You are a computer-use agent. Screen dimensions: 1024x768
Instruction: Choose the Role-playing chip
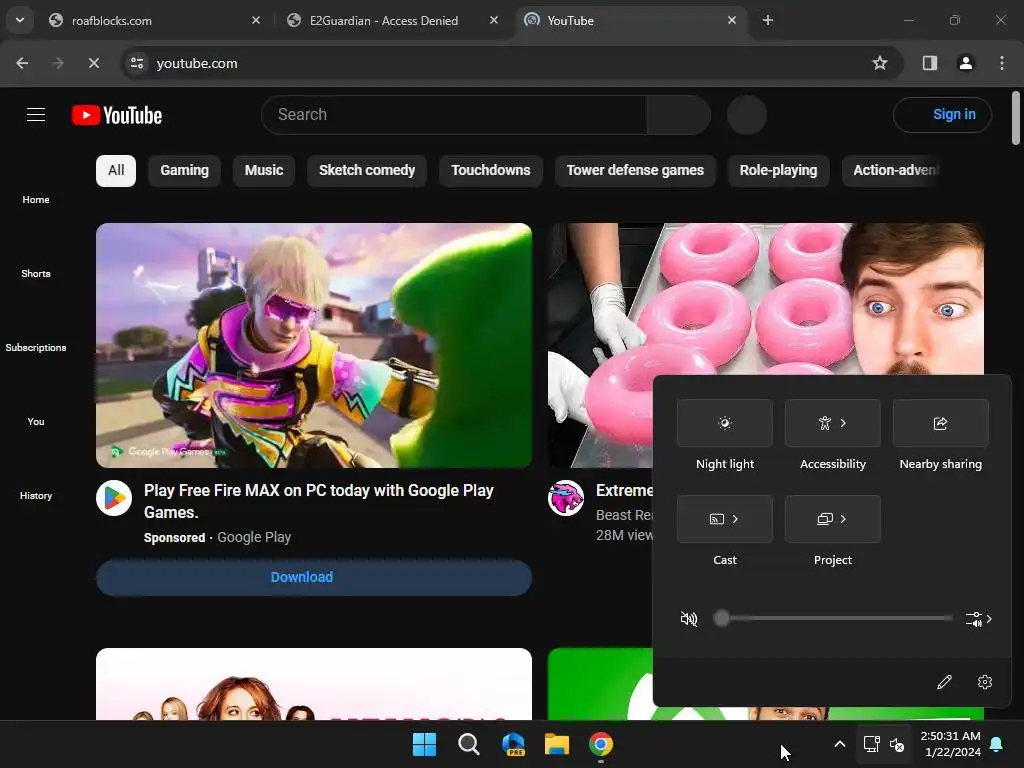(778, 170)
